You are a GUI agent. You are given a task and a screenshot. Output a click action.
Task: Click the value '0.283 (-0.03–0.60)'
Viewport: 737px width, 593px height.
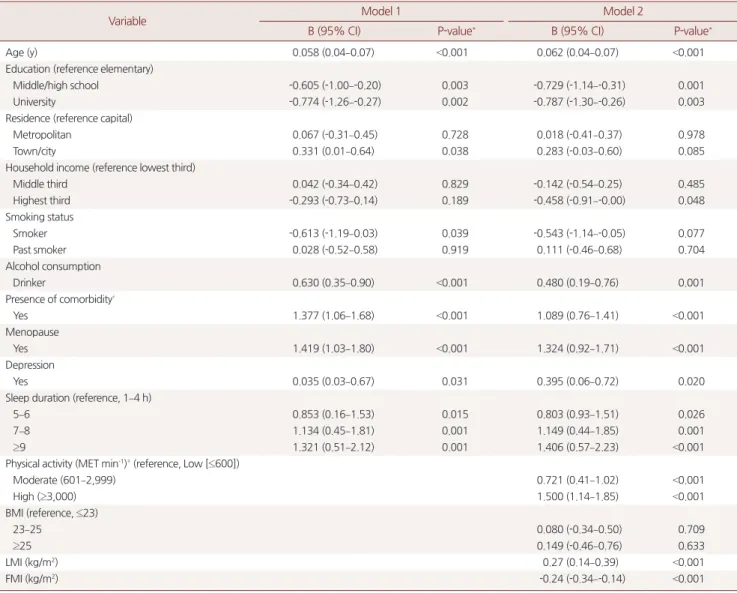point(579,151)
